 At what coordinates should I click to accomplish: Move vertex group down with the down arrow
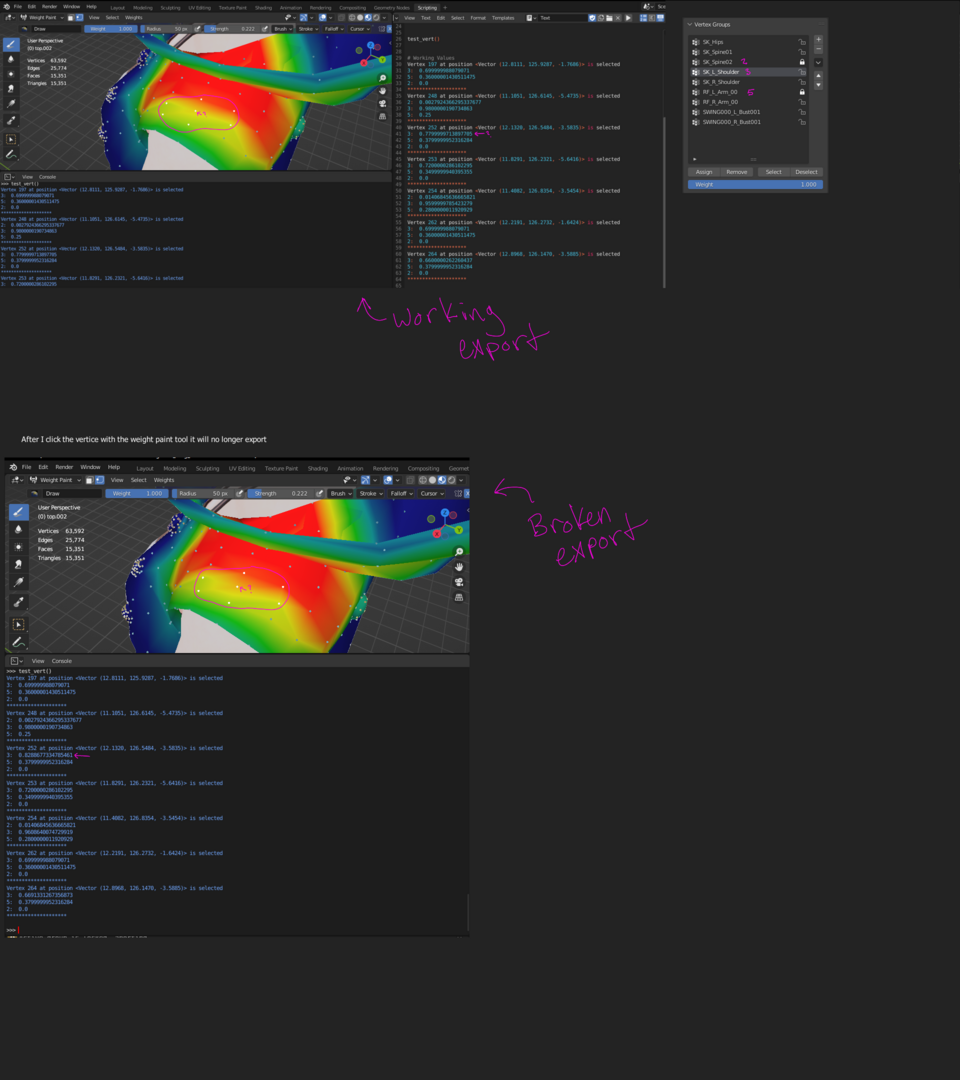pyautogui.click(x=818, y=85)
